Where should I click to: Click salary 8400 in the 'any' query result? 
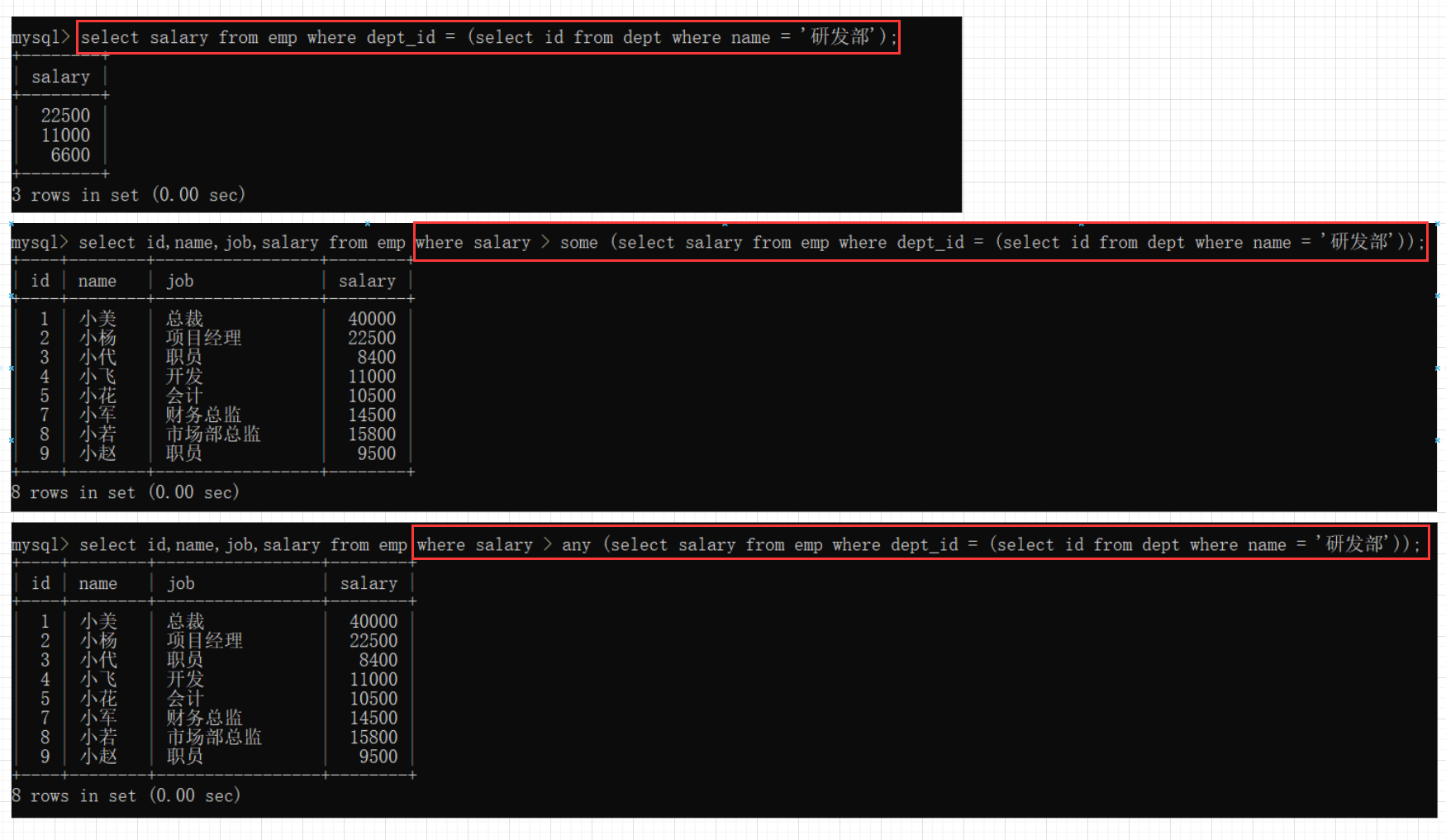point(378,660)
